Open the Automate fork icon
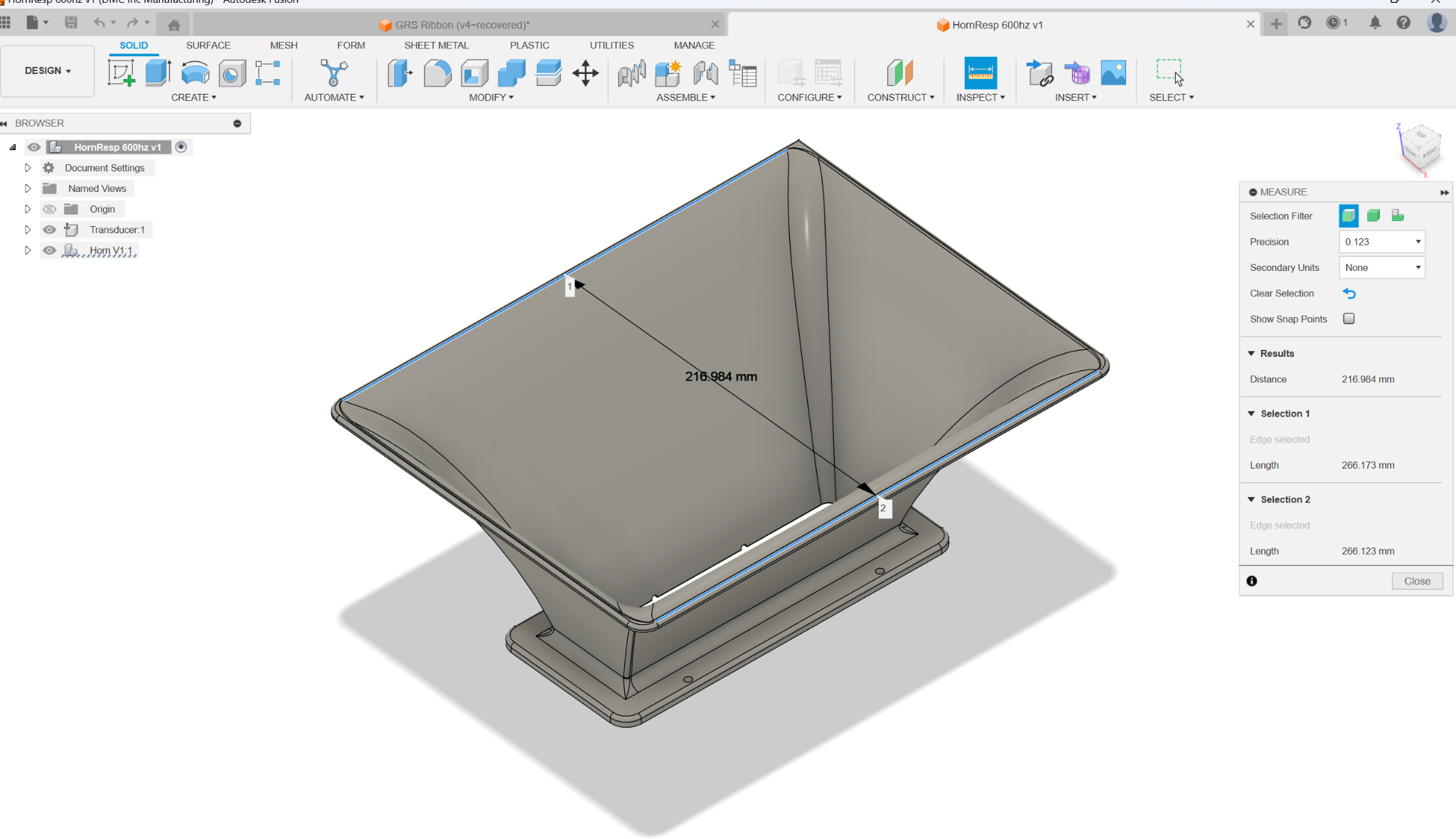1456x839 pixels. click(x=333, y=73)
